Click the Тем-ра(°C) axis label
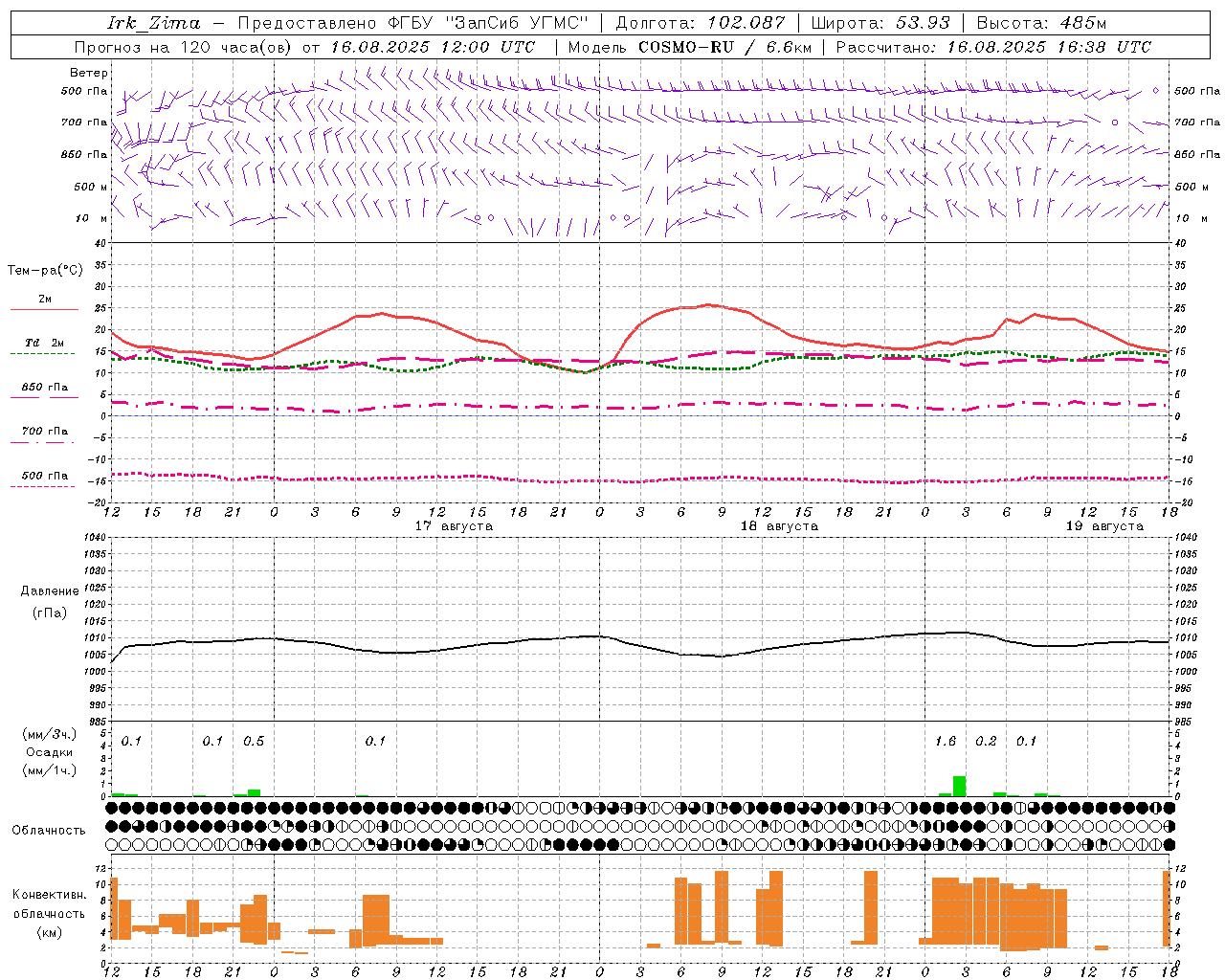The height and width of the screenshot is (980, 1225). (45, 271)
